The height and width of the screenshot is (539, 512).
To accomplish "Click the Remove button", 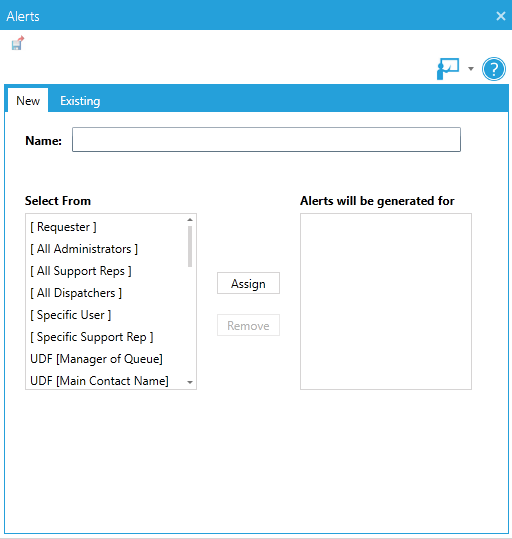I will tap(248, 325).
